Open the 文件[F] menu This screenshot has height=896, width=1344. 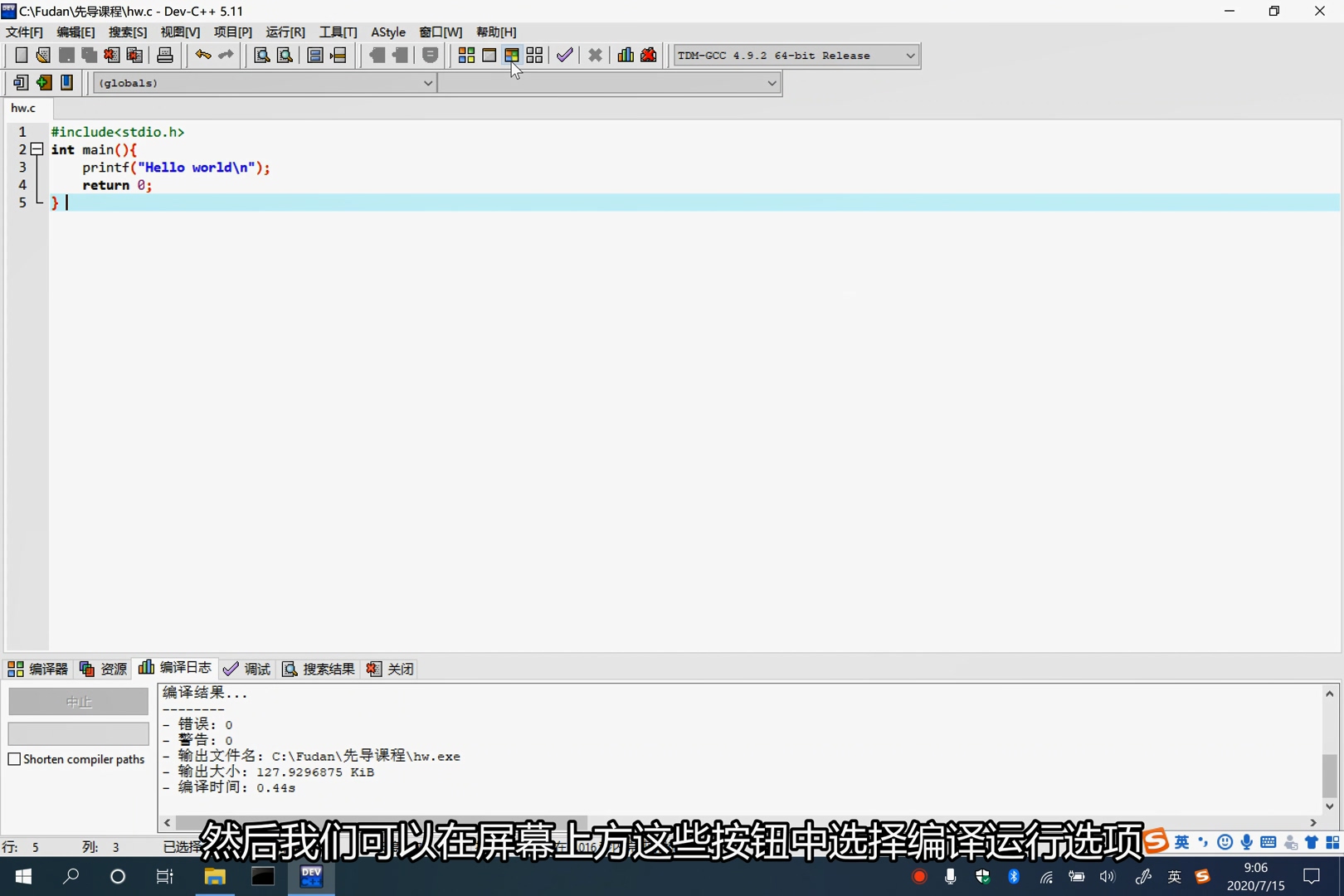pos(24,32)
